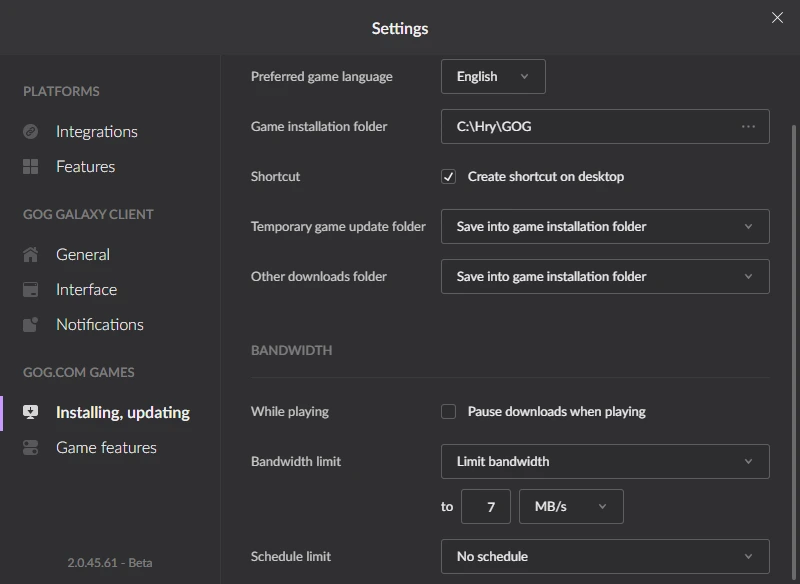
Task: Click the Features grid icon
Action: (31, 167)
